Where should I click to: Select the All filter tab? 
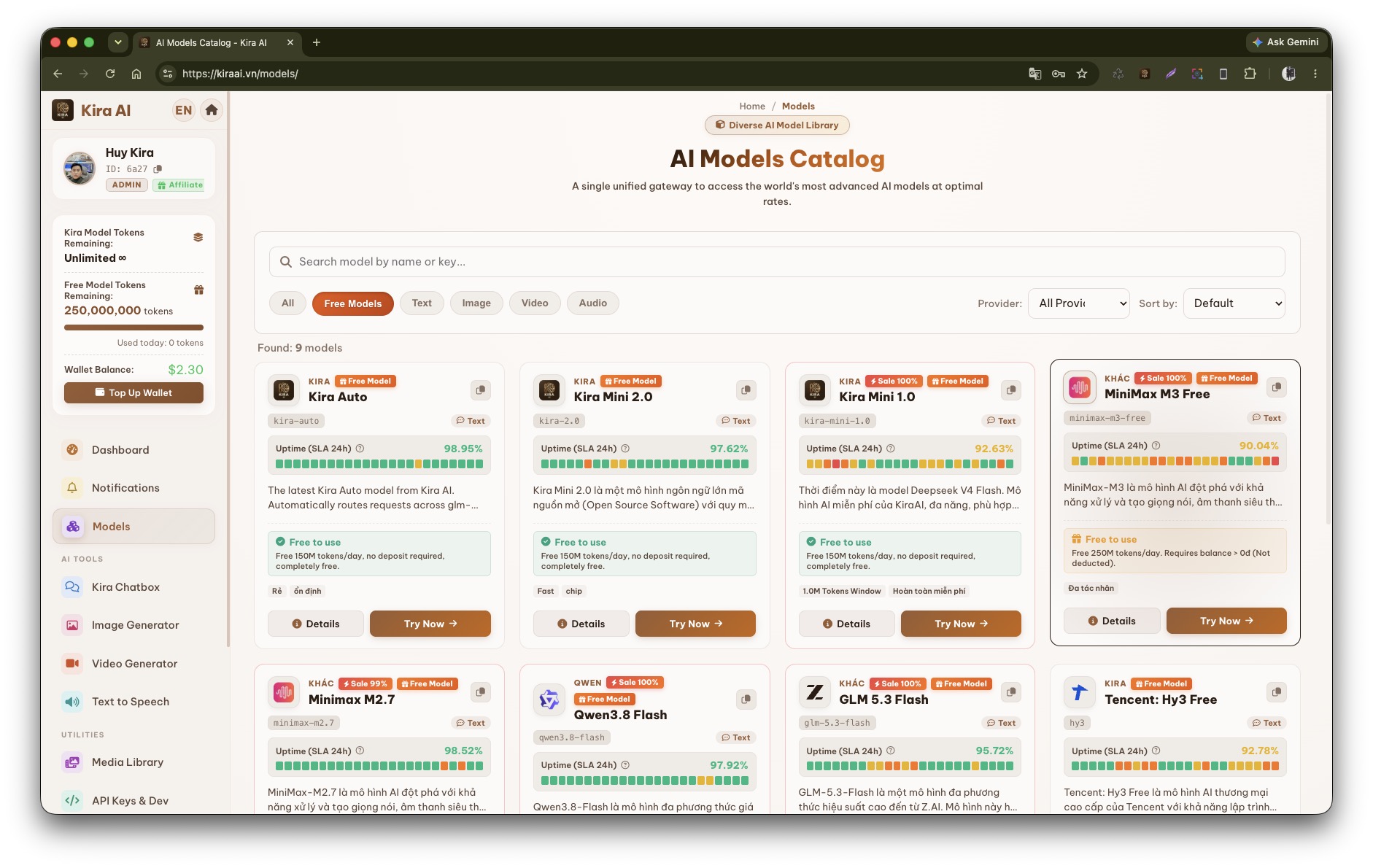point(287,303)
